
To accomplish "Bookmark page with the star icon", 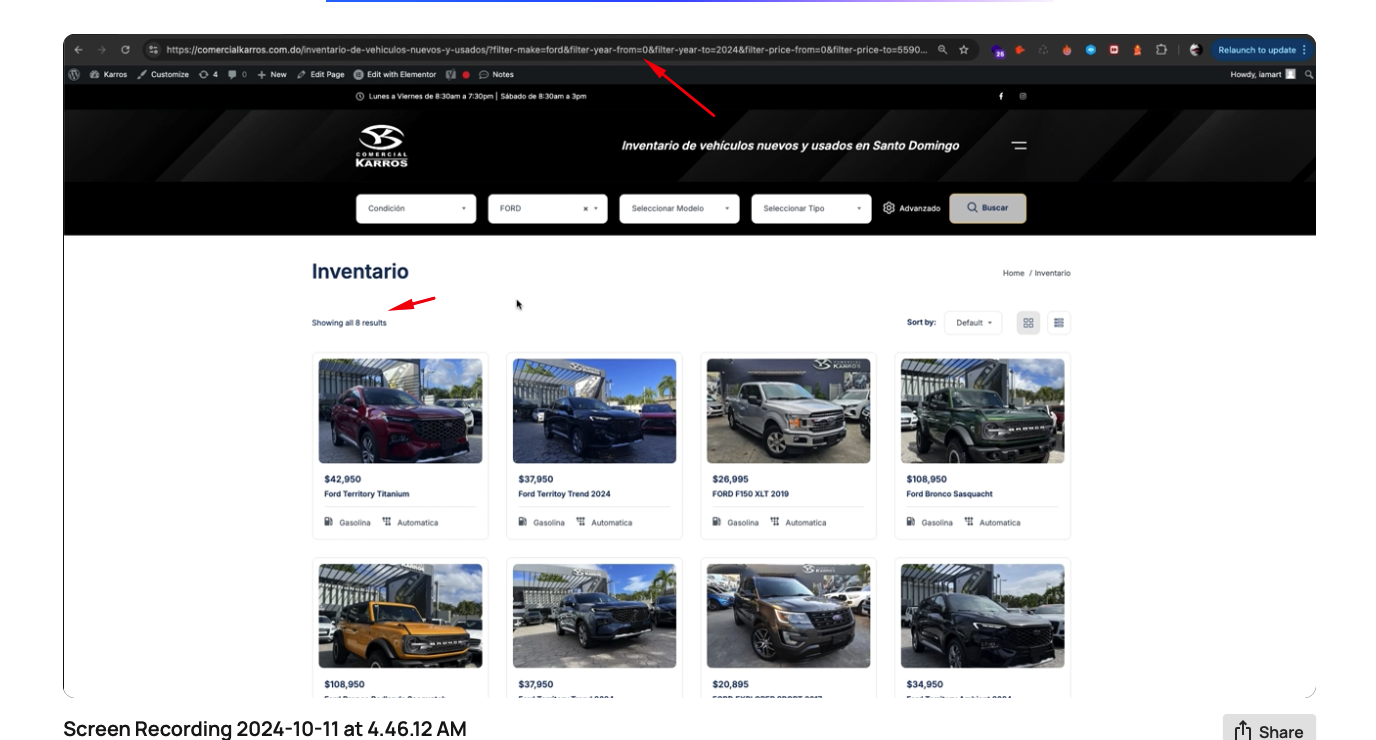I will (964, 49).
